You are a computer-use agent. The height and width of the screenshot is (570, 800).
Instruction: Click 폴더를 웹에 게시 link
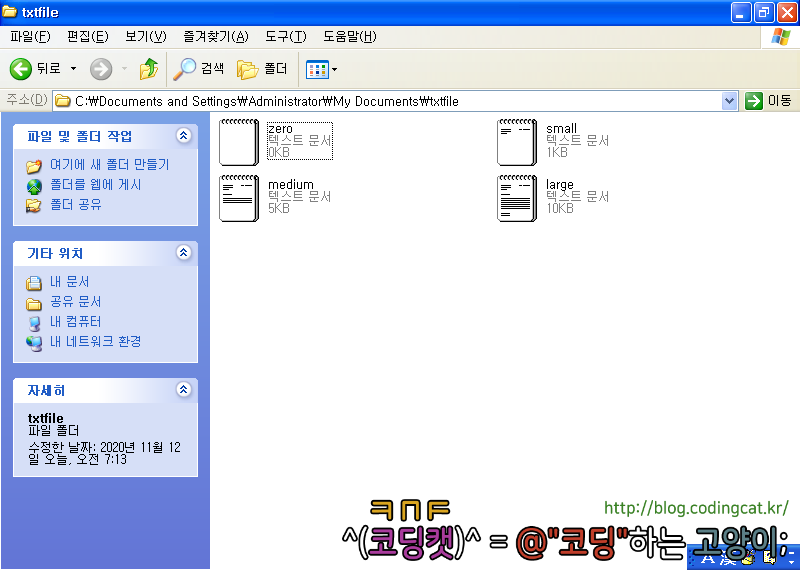click(95, 184)
